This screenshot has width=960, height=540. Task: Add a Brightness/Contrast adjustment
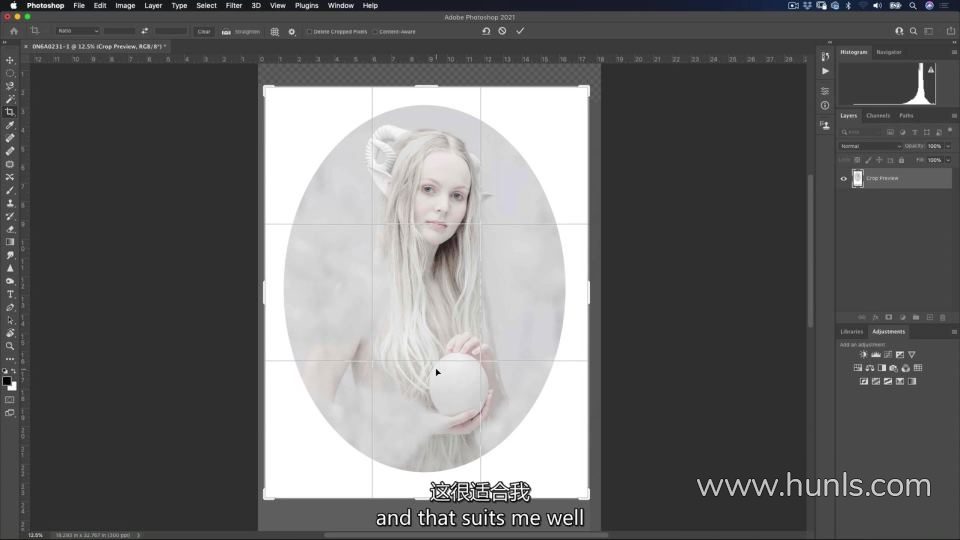[x=863, y=354]
